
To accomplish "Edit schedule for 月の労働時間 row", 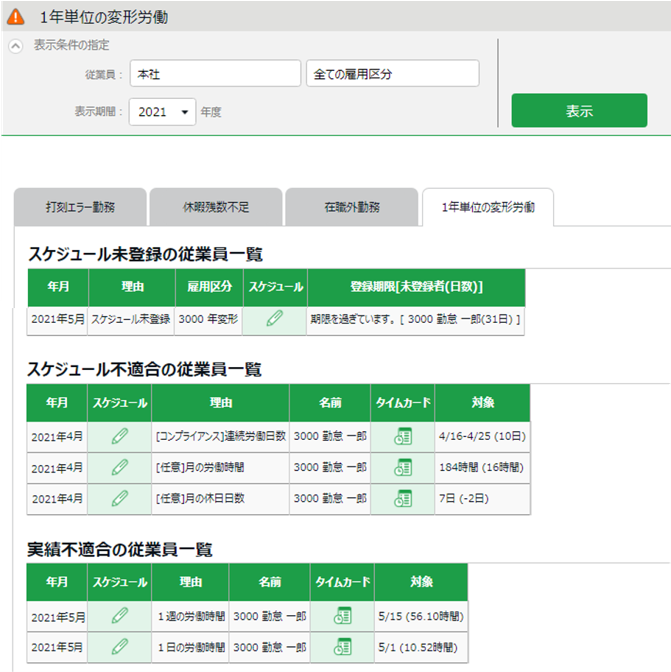I will point(120,467).
